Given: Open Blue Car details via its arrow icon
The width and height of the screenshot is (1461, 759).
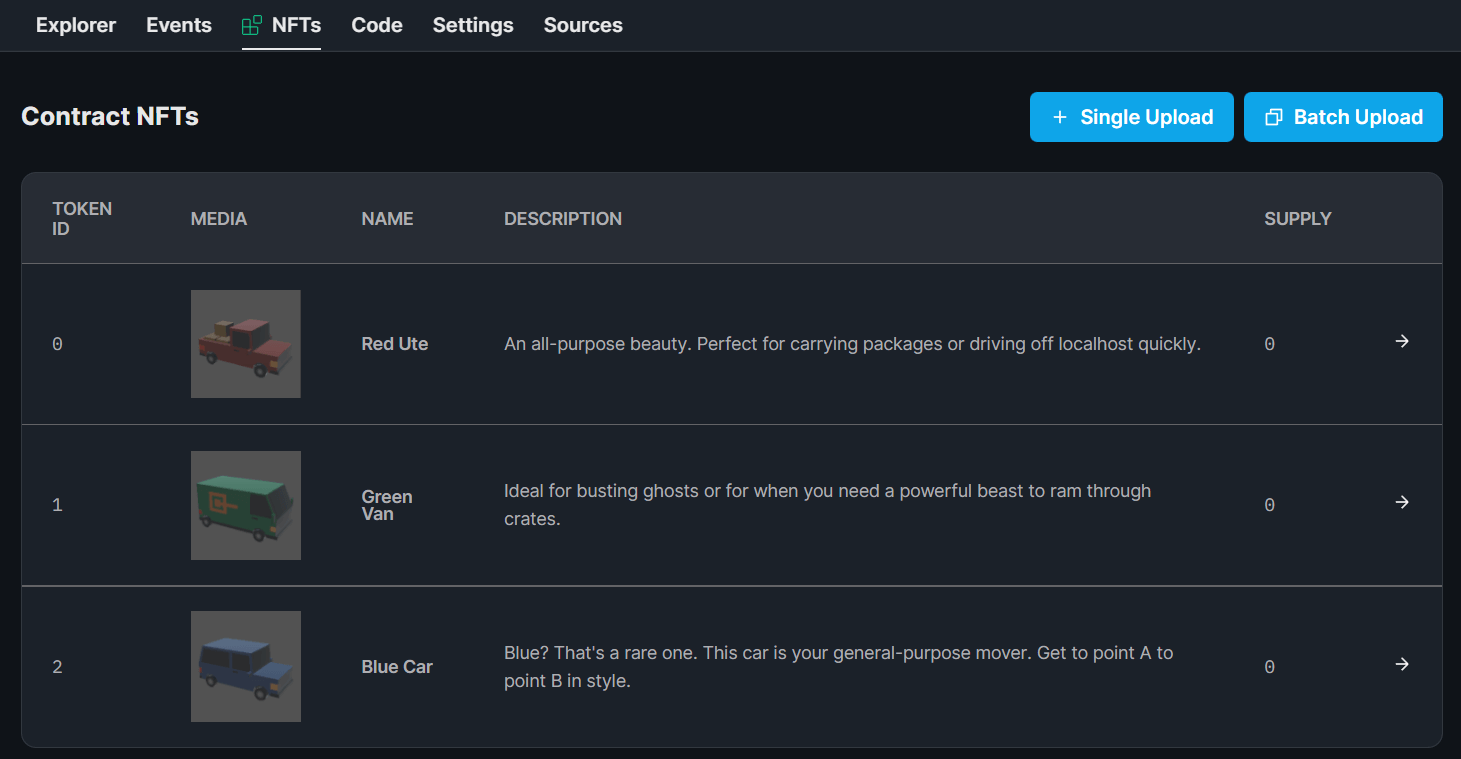Looking at the screenshot, I should [x=1402, y=664].
